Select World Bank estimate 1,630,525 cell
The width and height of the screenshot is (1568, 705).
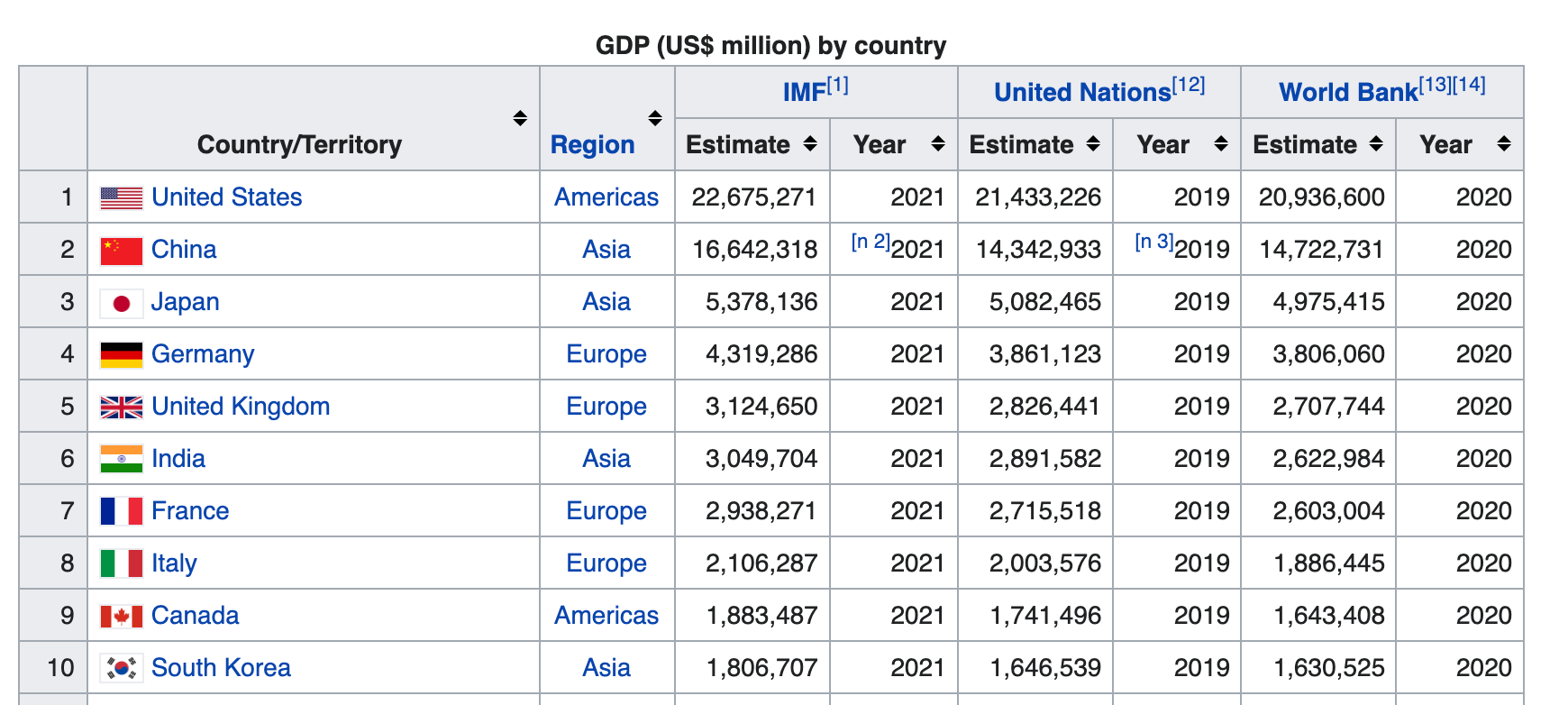(1318, 668)
